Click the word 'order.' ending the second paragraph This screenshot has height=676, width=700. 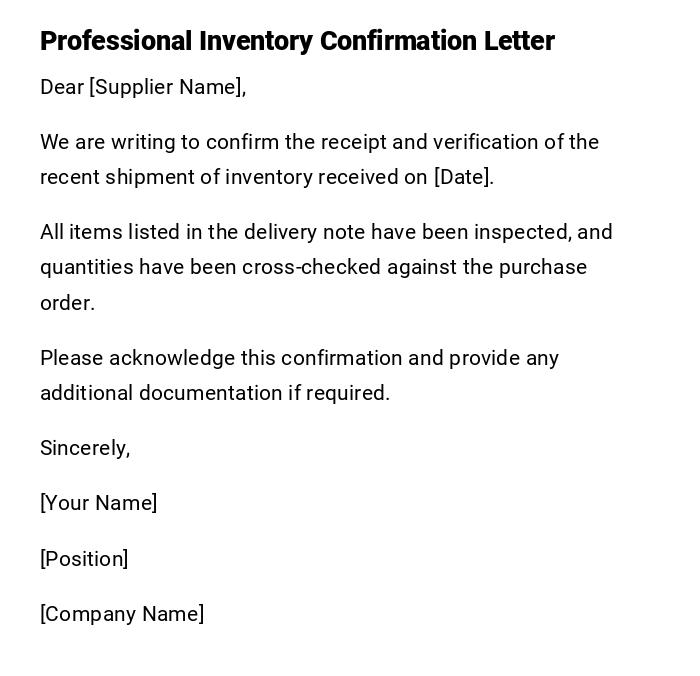67,303
